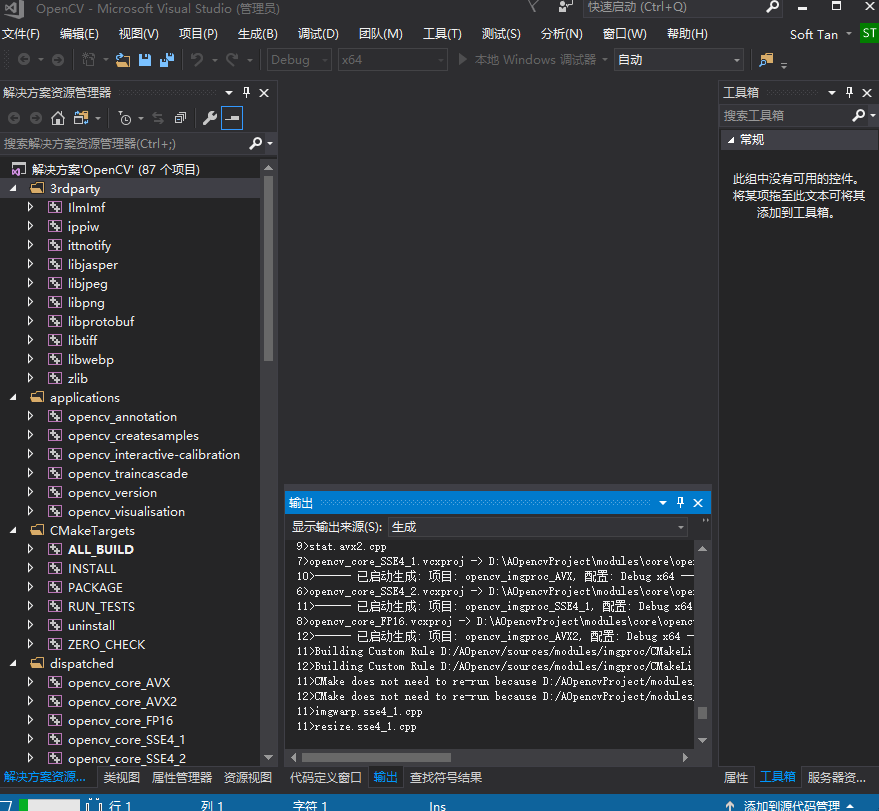Expand the libjpeg project node

30,283
